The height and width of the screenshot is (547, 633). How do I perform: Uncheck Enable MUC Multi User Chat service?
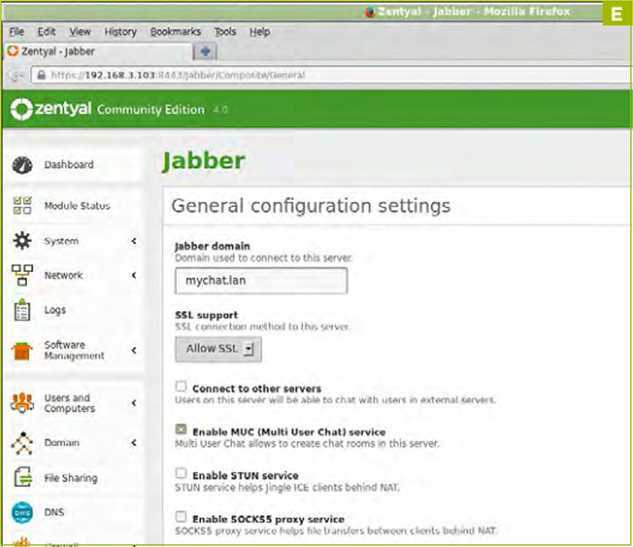[181, 430]
